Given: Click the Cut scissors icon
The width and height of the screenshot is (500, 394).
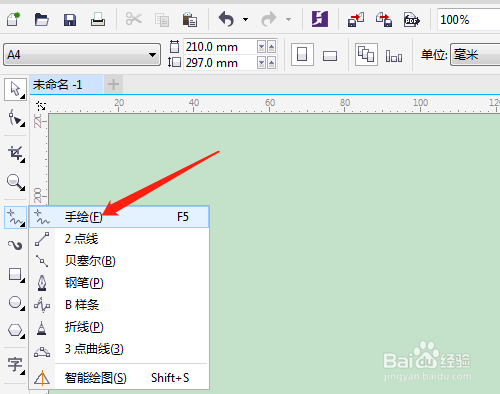Looking at the screenshot, I should pos(134,19).
